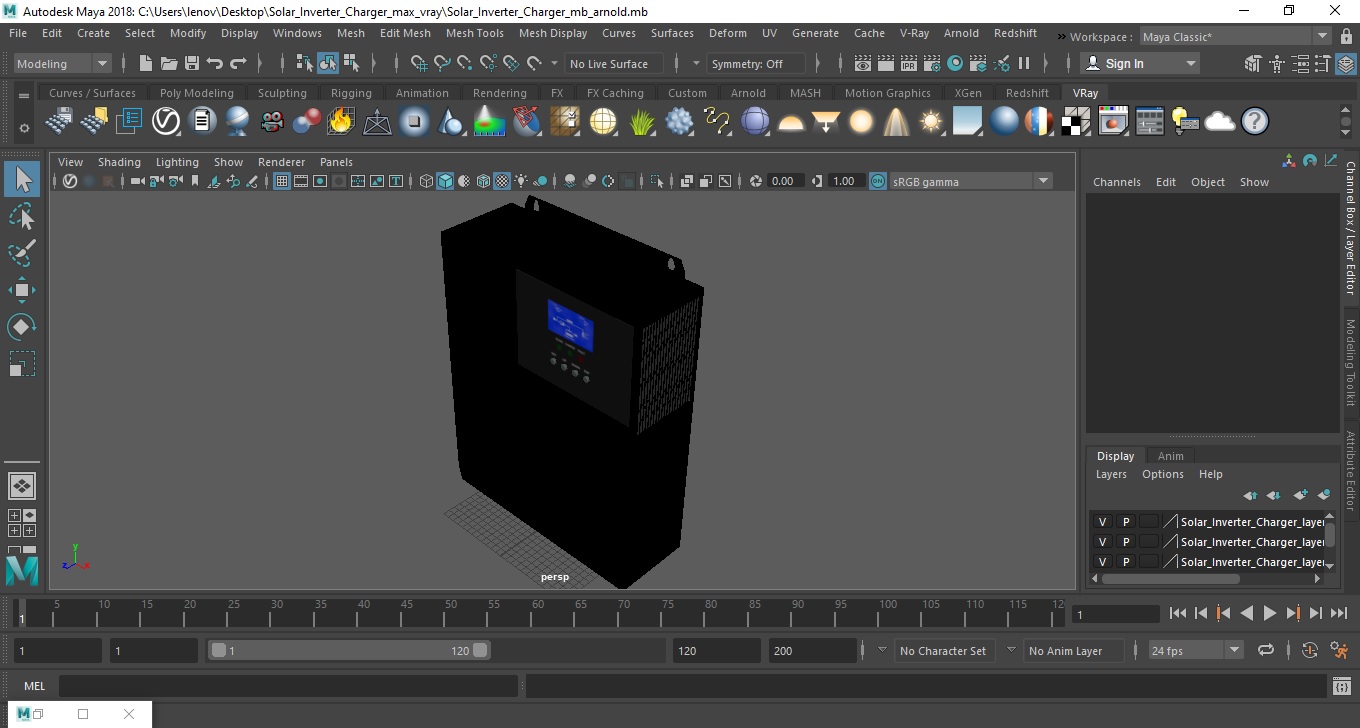1360x728 pixels.
Task: Toggle use all lights bulb icon
Action: click(523, 181)
